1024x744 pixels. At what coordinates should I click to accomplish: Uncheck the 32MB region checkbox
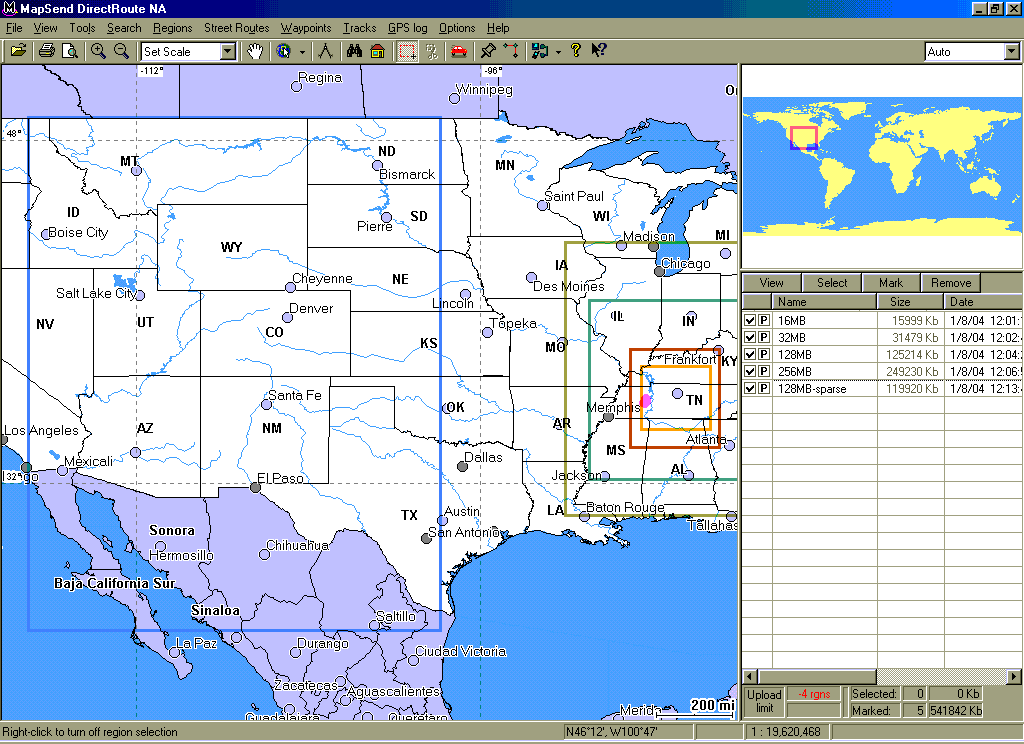click(x=750, y=338)
